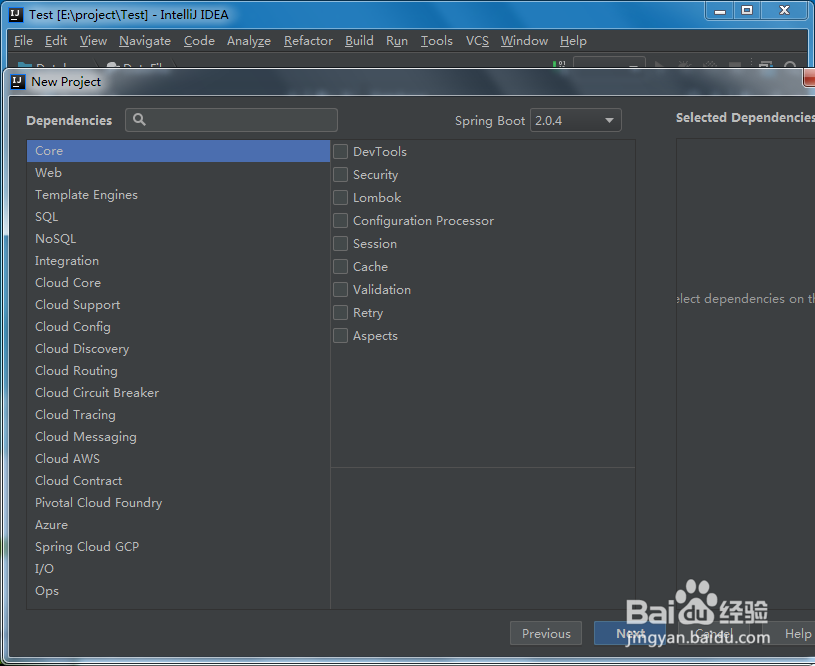Minimize the IntelliJ IDEA main window

pyautogui.click(x=720, y=11)
